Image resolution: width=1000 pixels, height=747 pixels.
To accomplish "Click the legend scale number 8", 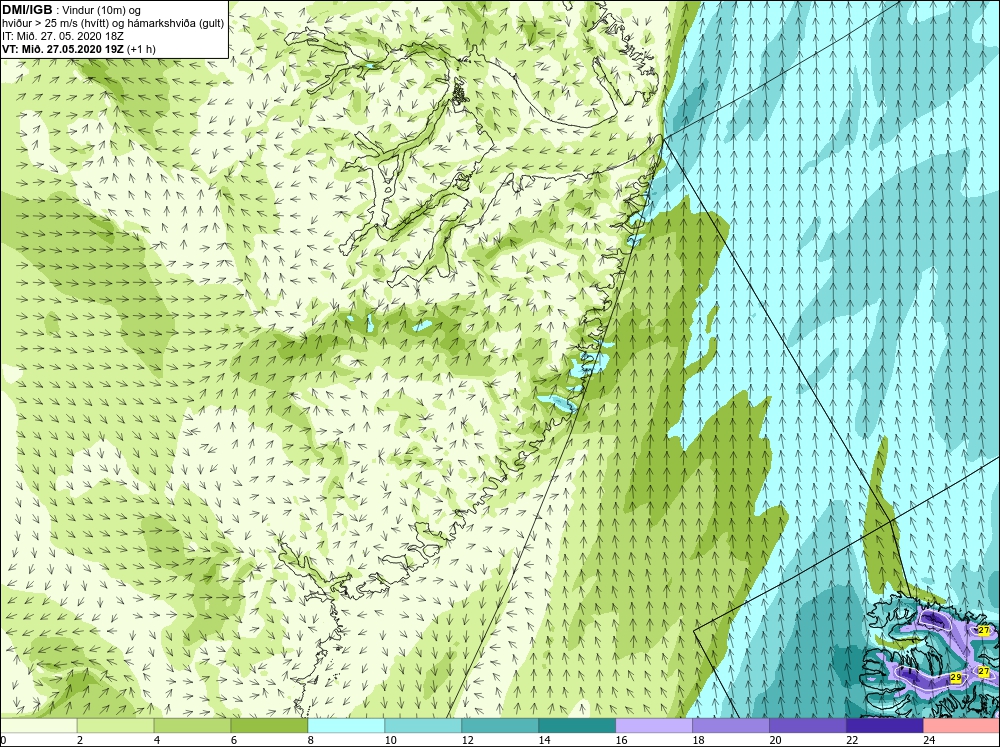I will 311,740.
